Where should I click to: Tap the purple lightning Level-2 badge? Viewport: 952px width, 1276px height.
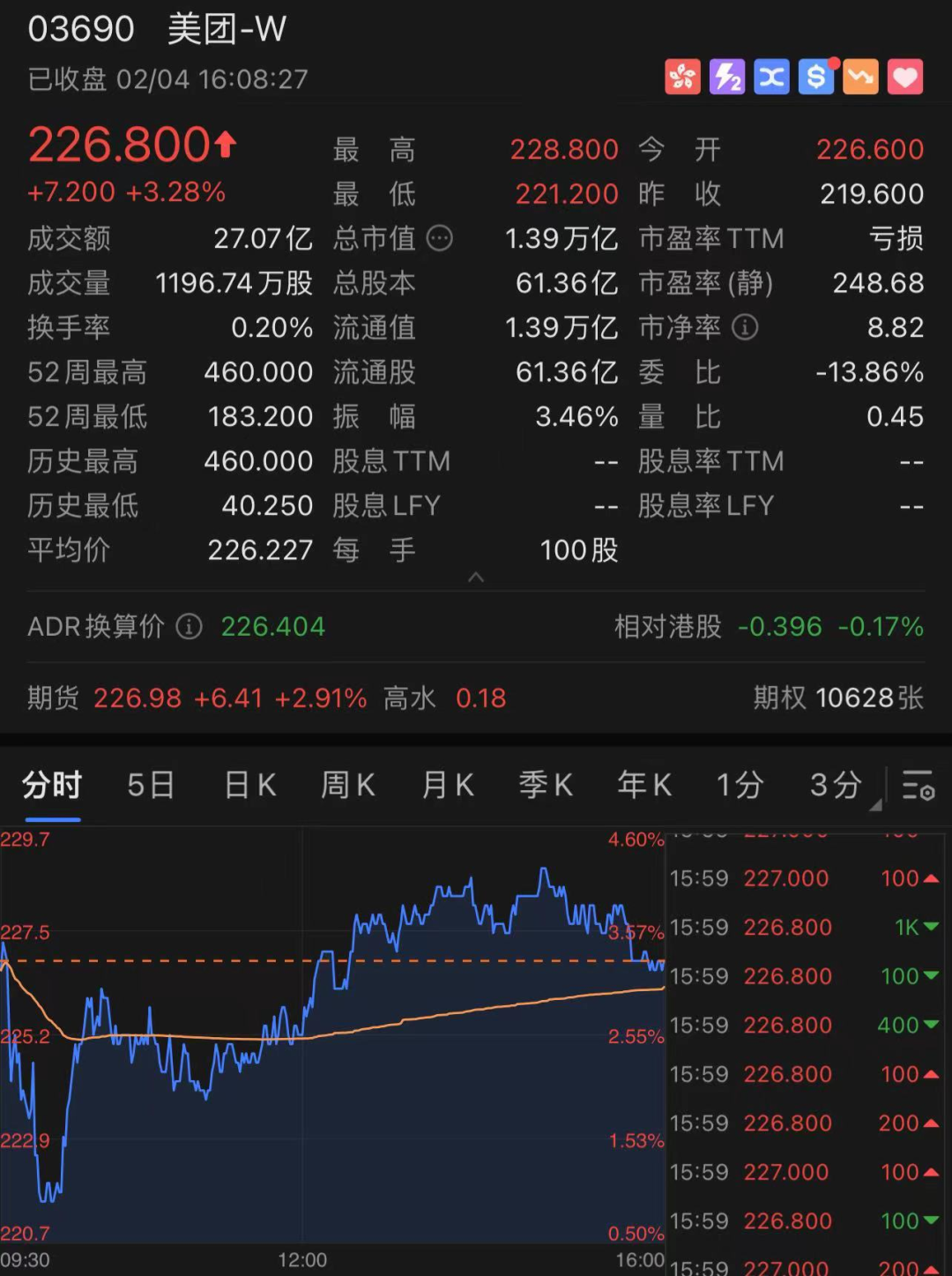coord(727,78)
